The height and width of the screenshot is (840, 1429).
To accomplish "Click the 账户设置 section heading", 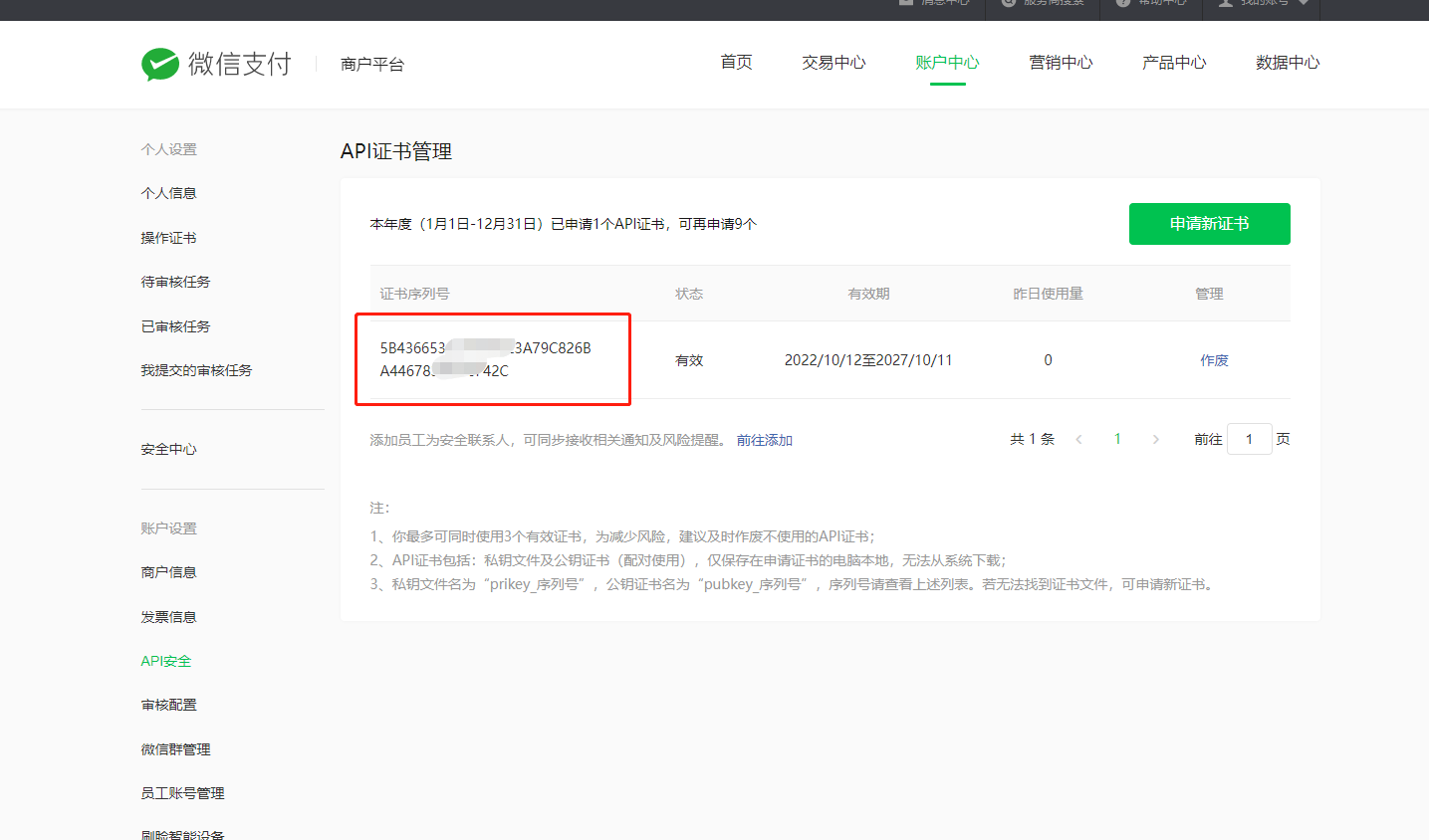I will [168, 528].
